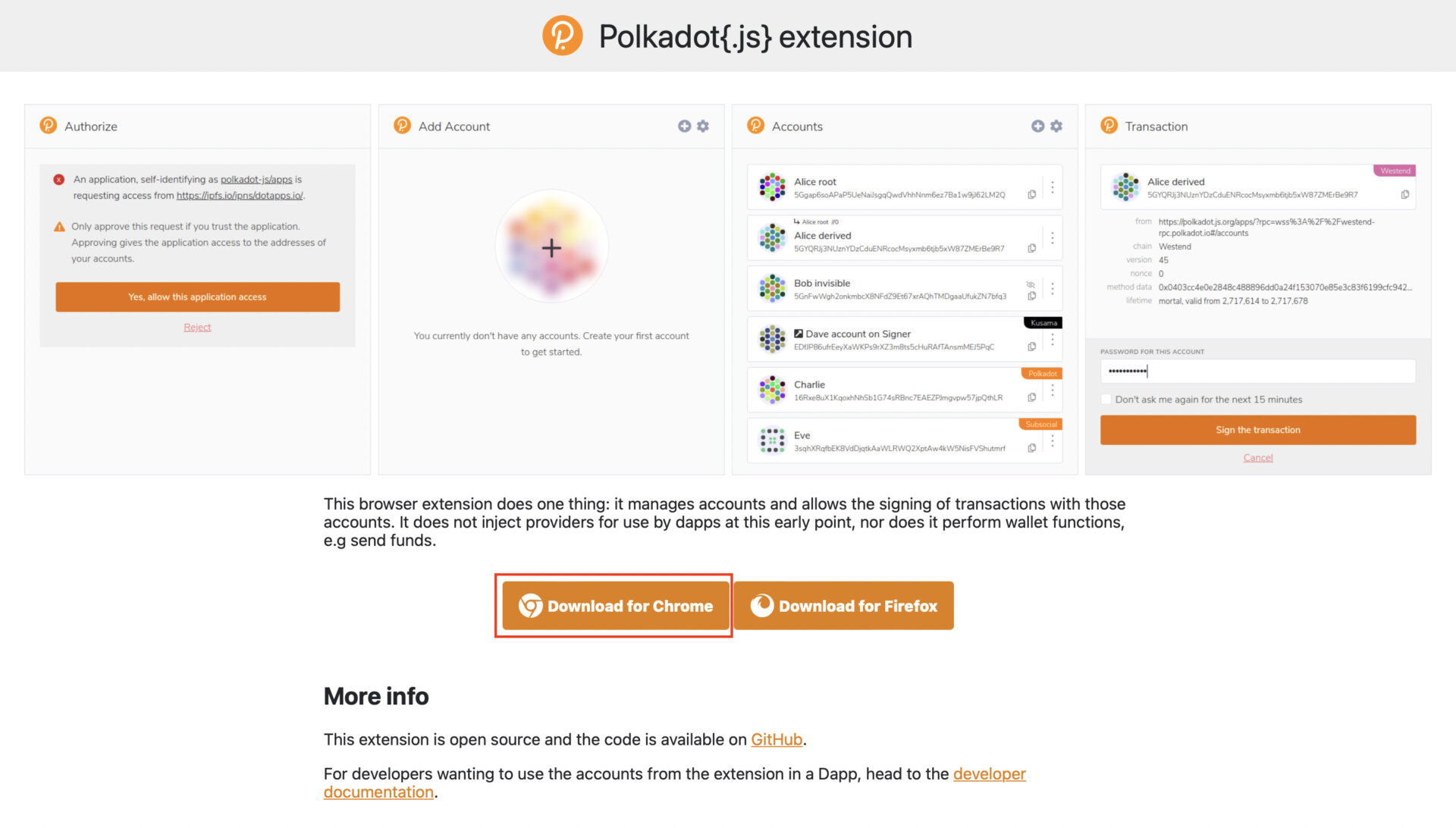The width and height of the screenshot is (1456, 828).
Task: Open settings gear in Accounts panel
Action: pyautogui.click(x=1056, y=127)
